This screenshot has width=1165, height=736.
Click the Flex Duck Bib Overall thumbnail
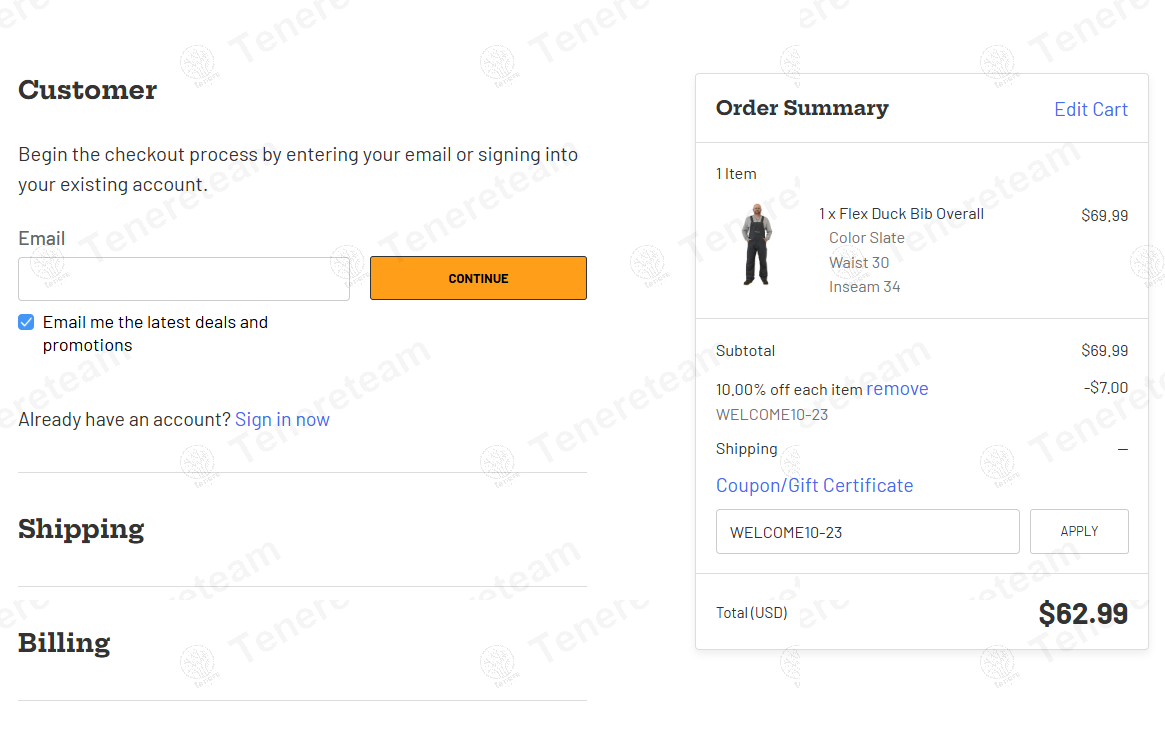pos(757,244)
